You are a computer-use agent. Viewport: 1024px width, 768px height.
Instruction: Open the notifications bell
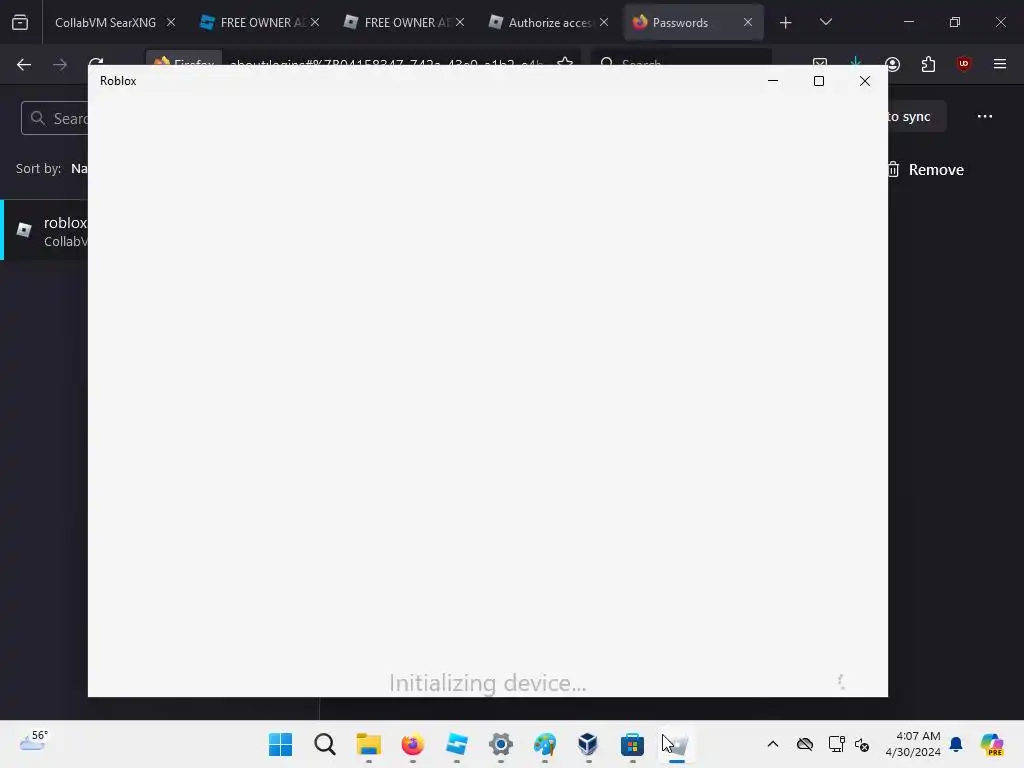pos(956,744)
